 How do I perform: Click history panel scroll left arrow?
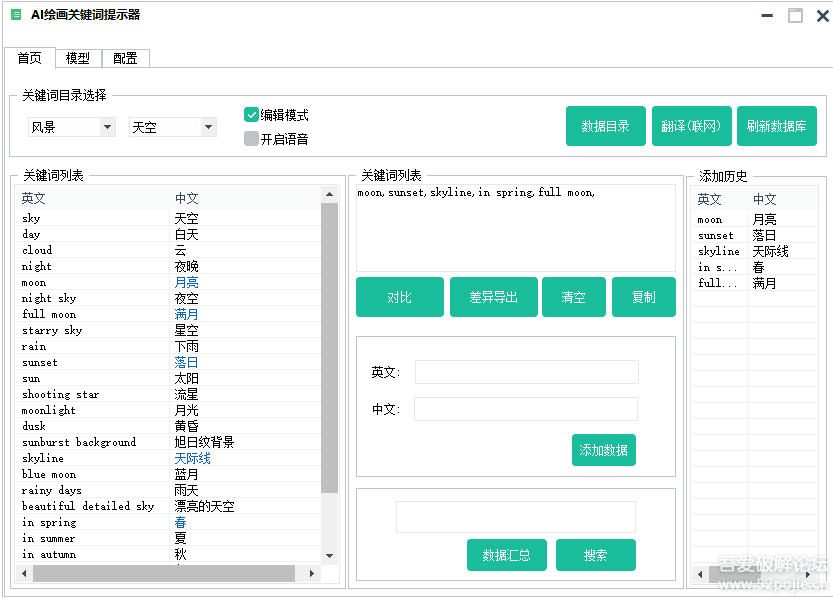coord(700,574)
